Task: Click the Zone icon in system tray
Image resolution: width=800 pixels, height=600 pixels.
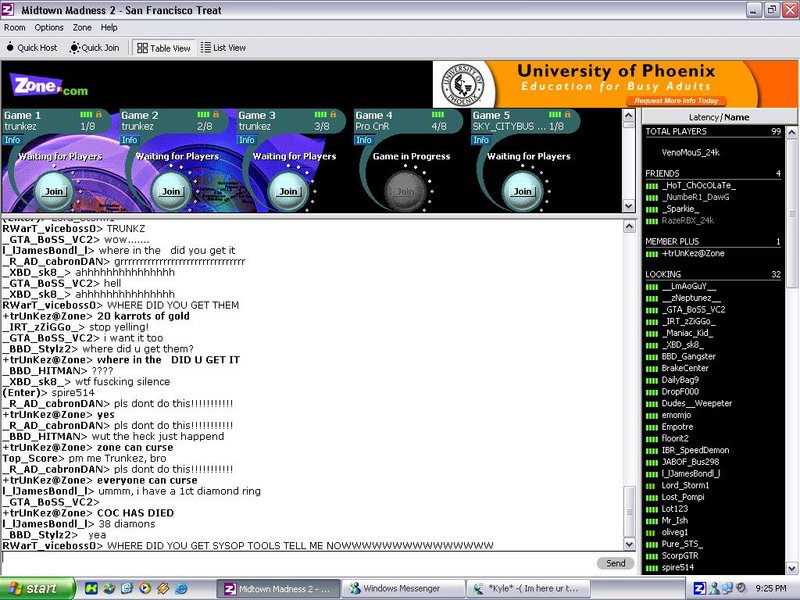Action: 700,589
